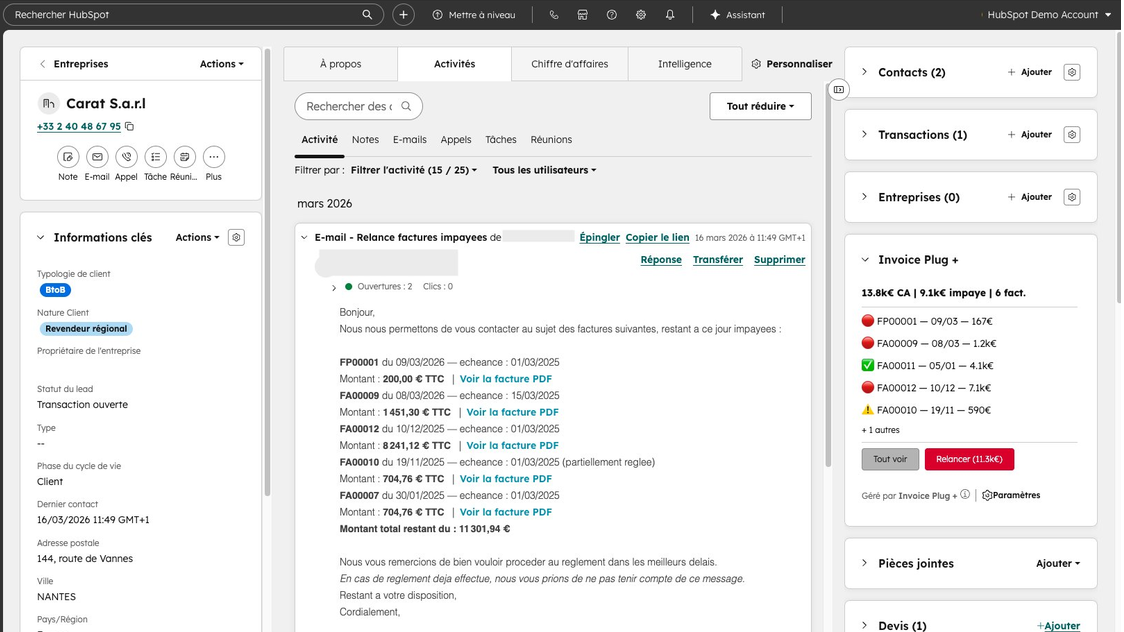Expand the Transactions (1) card
Screen dimensions: 1124x632
(x=865, y=134)
